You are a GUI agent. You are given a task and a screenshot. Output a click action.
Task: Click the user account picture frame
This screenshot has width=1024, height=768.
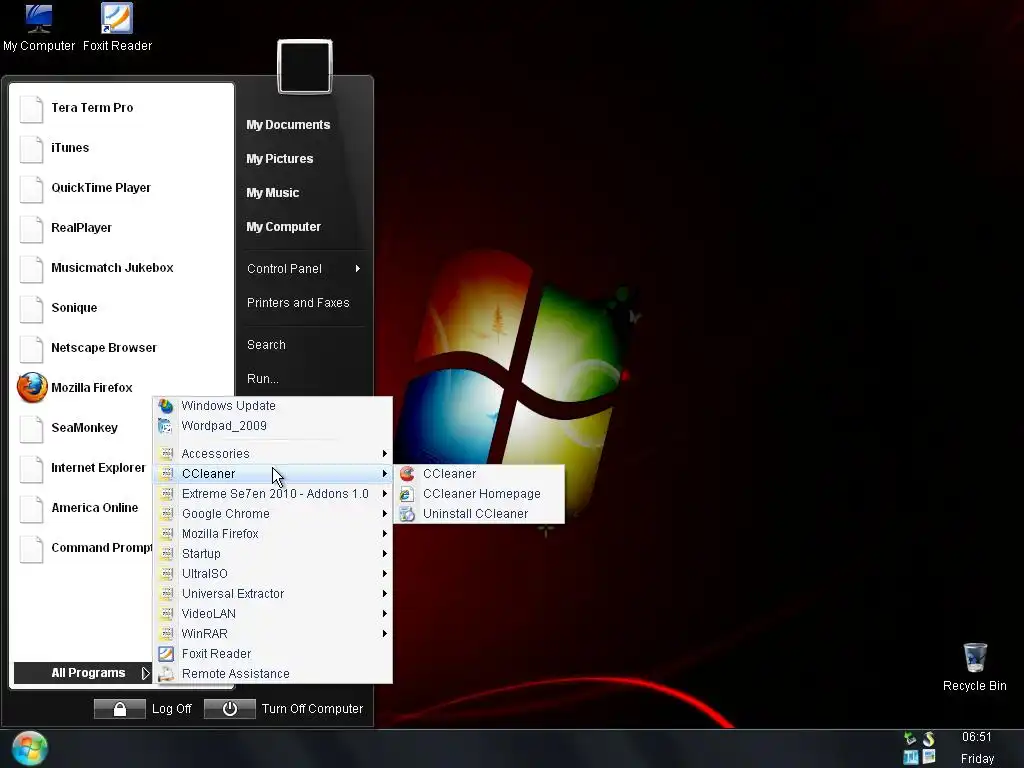(x=305, y=67)
